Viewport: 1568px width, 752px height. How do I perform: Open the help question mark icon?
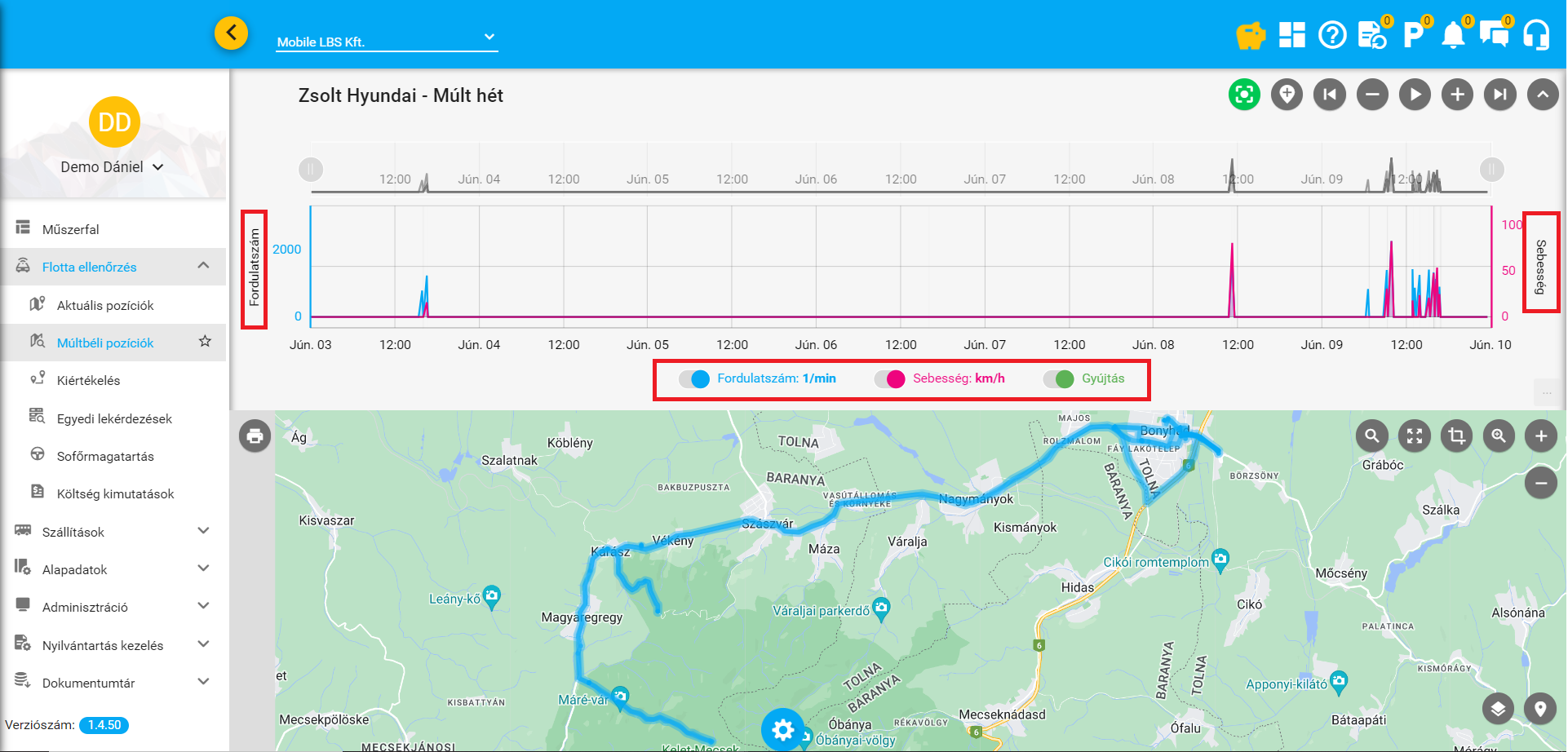pyautogui.click(x=1332, y=36)
